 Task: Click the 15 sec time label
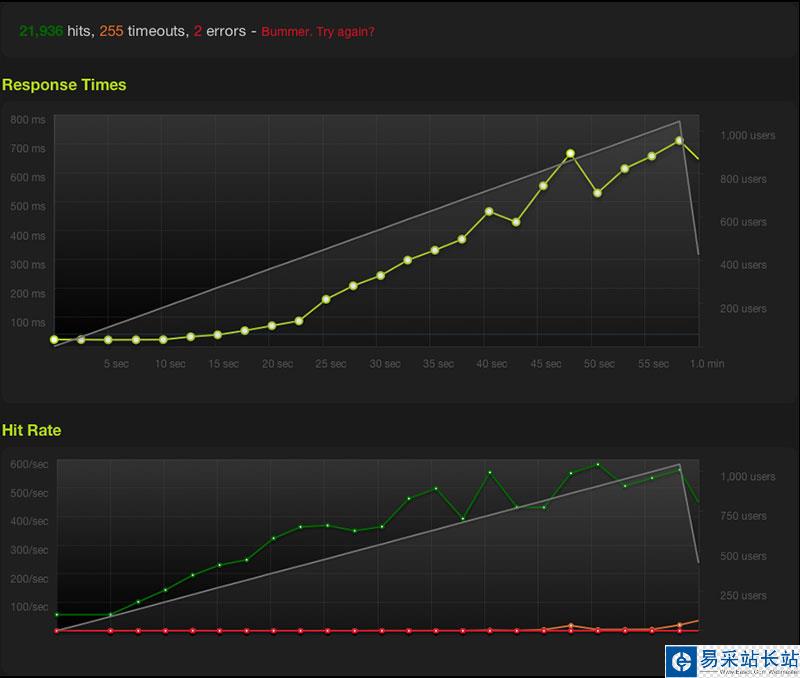click(x=223, y=364)
